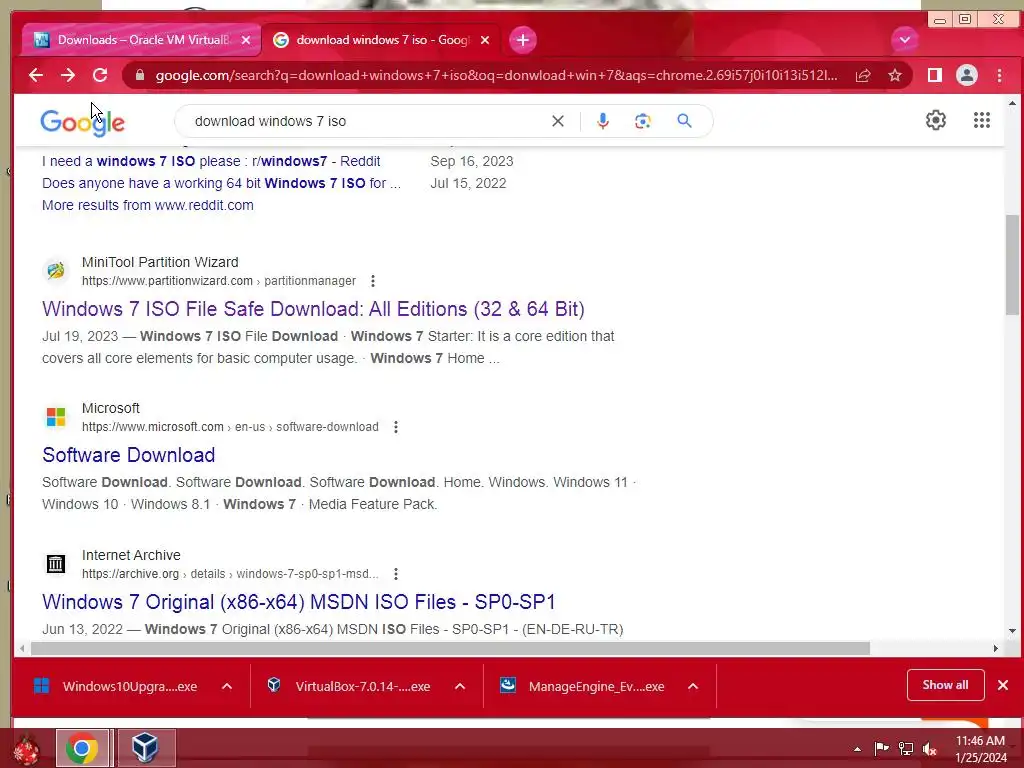Click the MiniTool Partition Wizard favicon

[56, 270]
